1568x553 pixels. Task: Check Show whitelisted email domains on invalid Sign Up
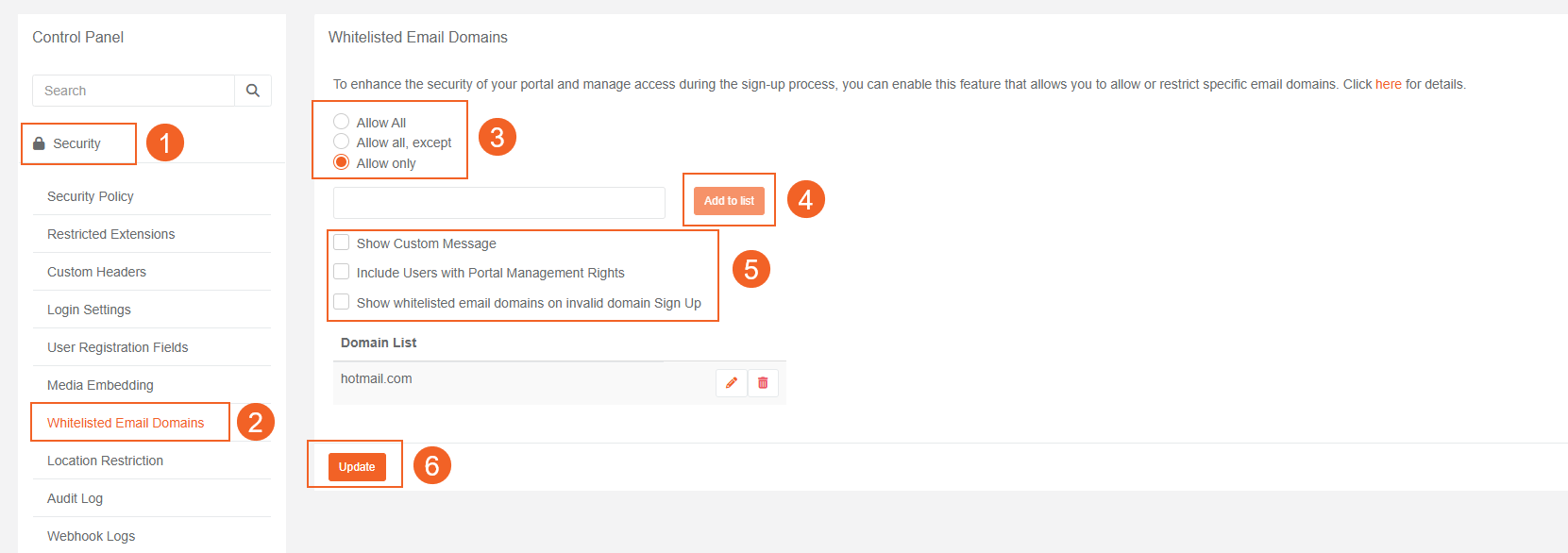[342, 302]
